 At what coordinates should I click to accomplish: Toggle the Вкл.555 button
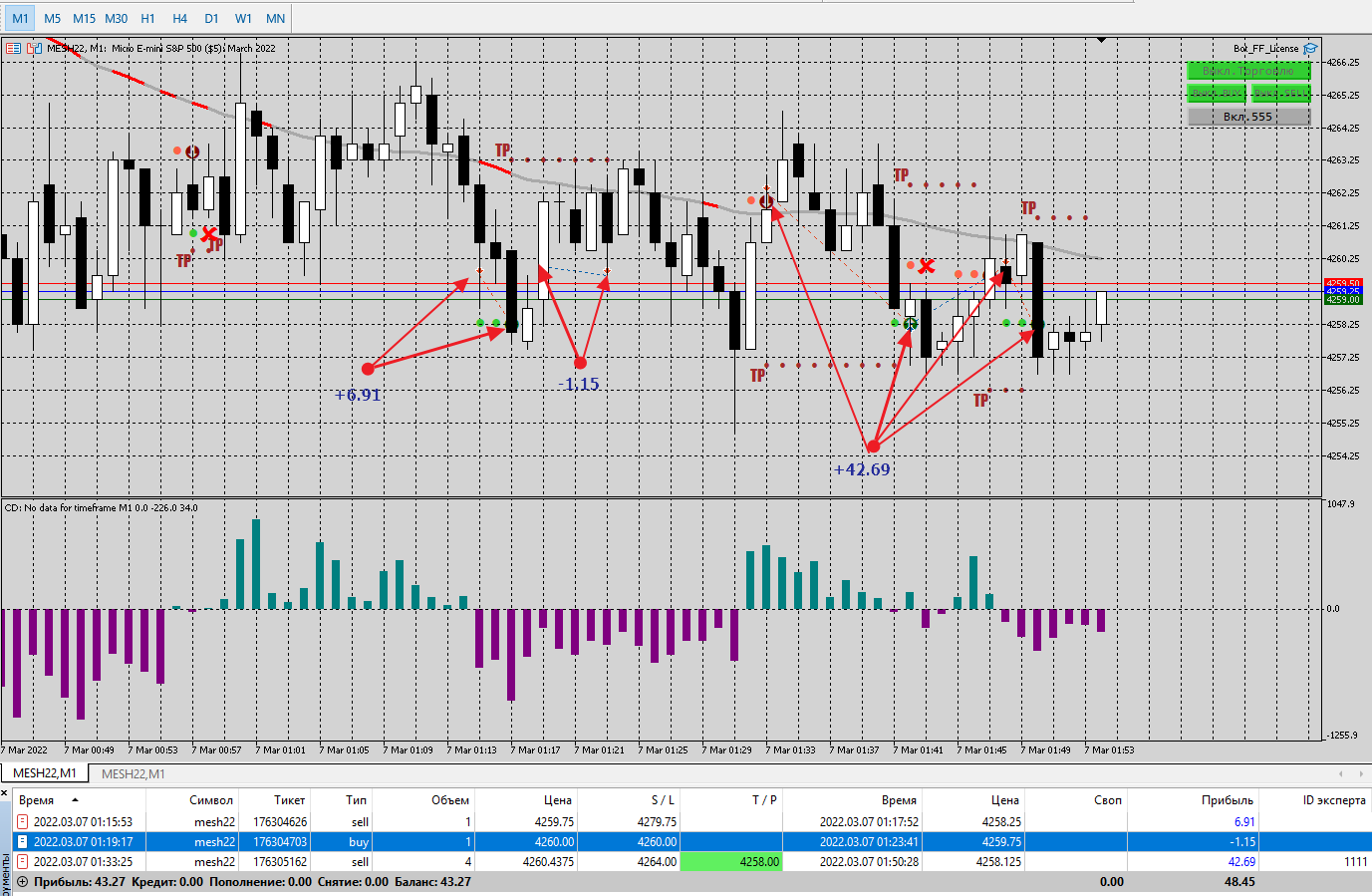[1248, 117]
